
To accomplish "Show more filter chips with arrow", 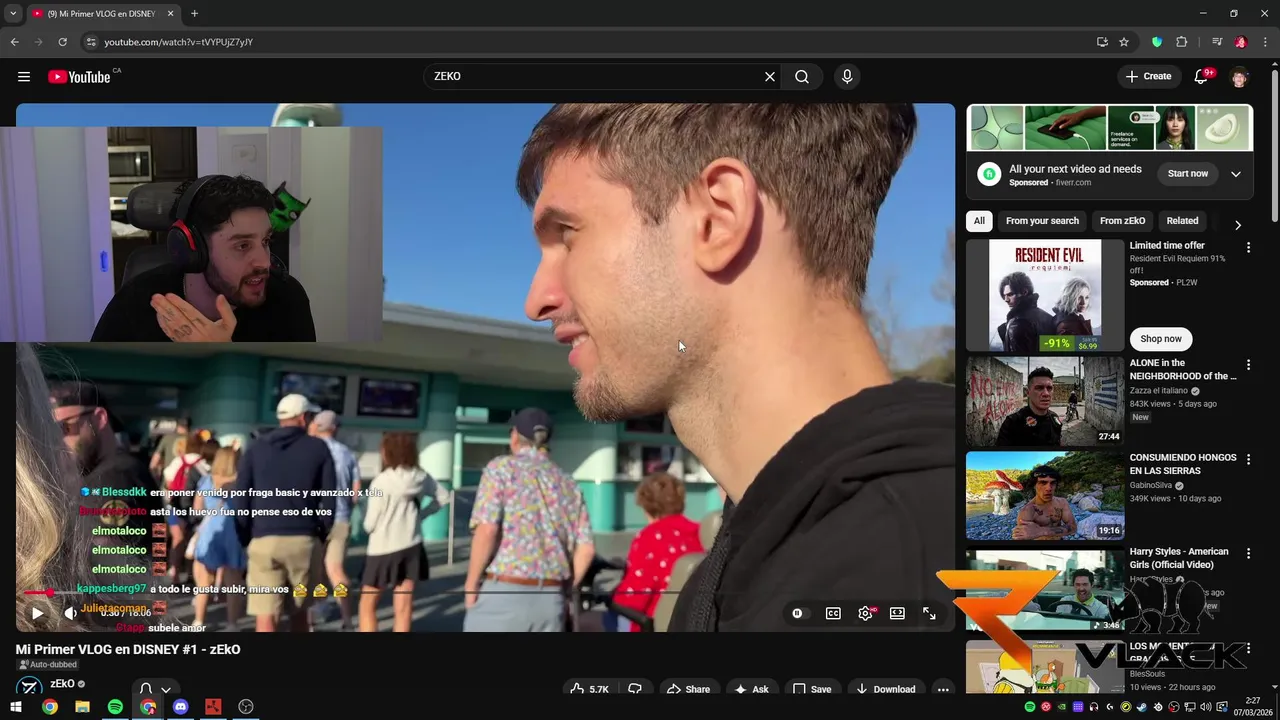I will [1238, 225].
